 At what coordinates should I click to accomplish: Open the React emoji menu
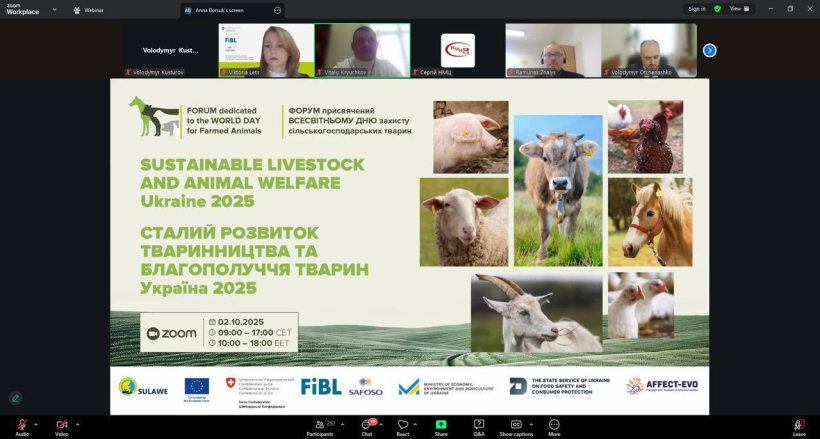[x=403, y=426]
